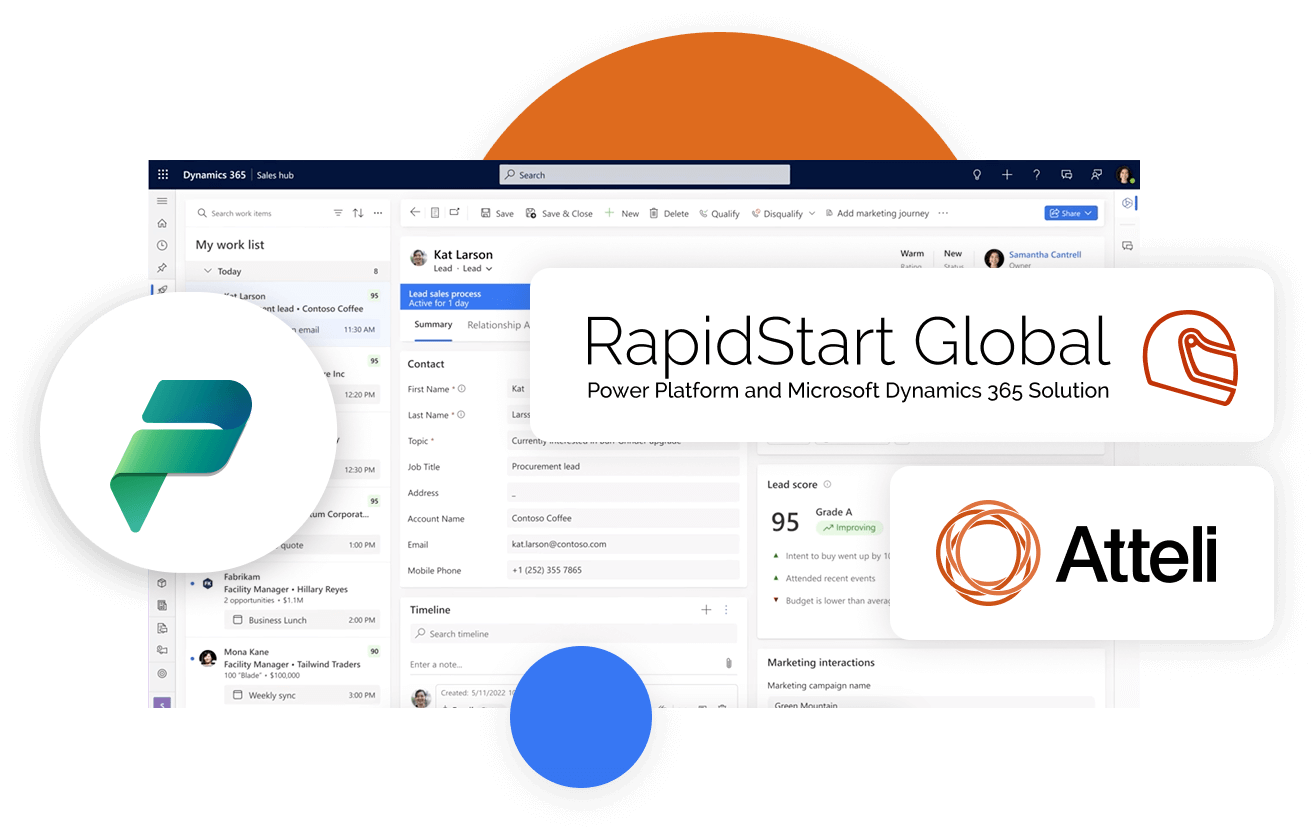The width and height of the screenshot is (1314, 836).
Task: Open the Relationship Analytics tab
Action: tap(500, 325)
